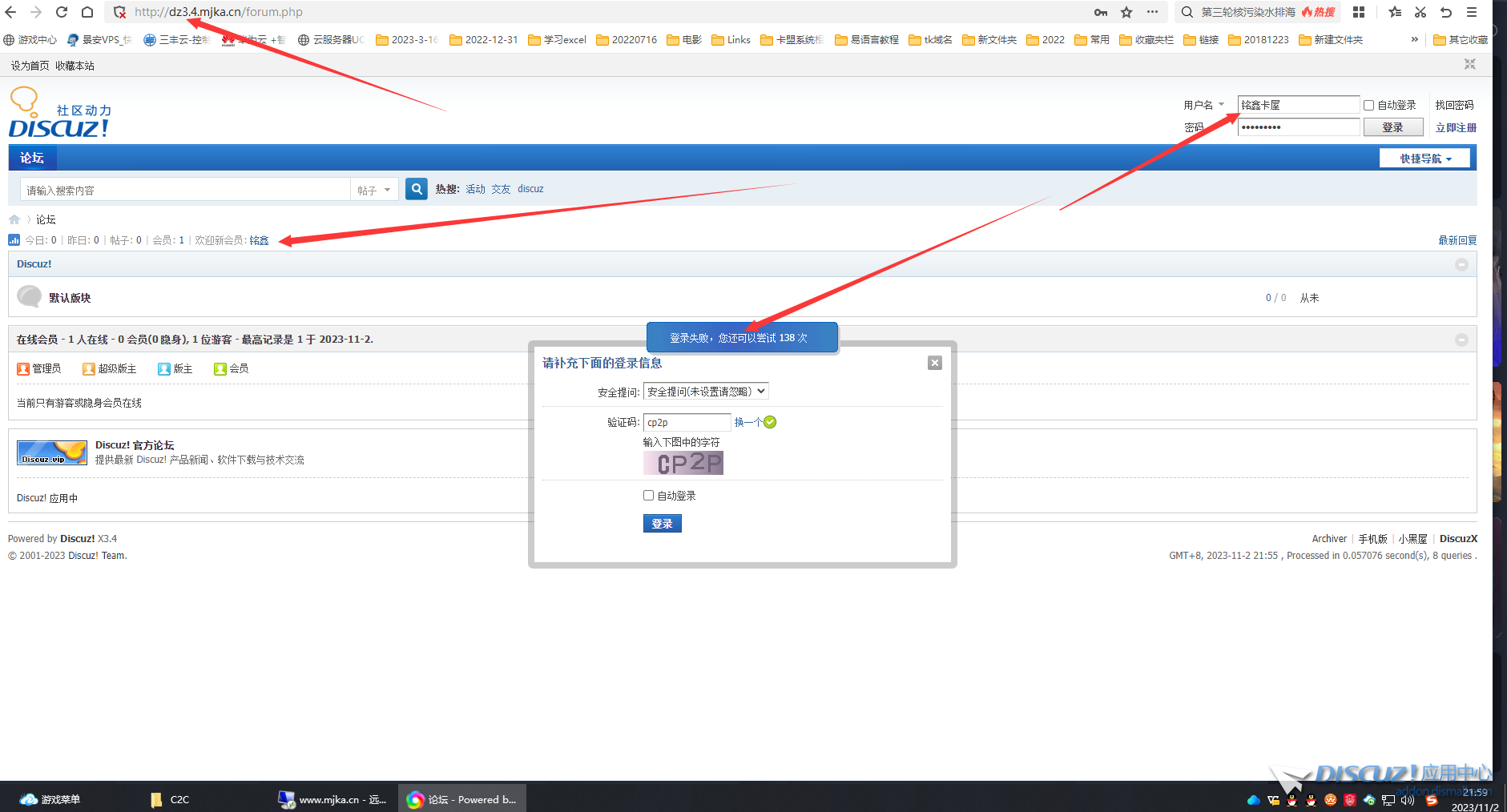Click the forum home breadcrumb icon
Screen dimensions: 1507x812
pos(14,219)
